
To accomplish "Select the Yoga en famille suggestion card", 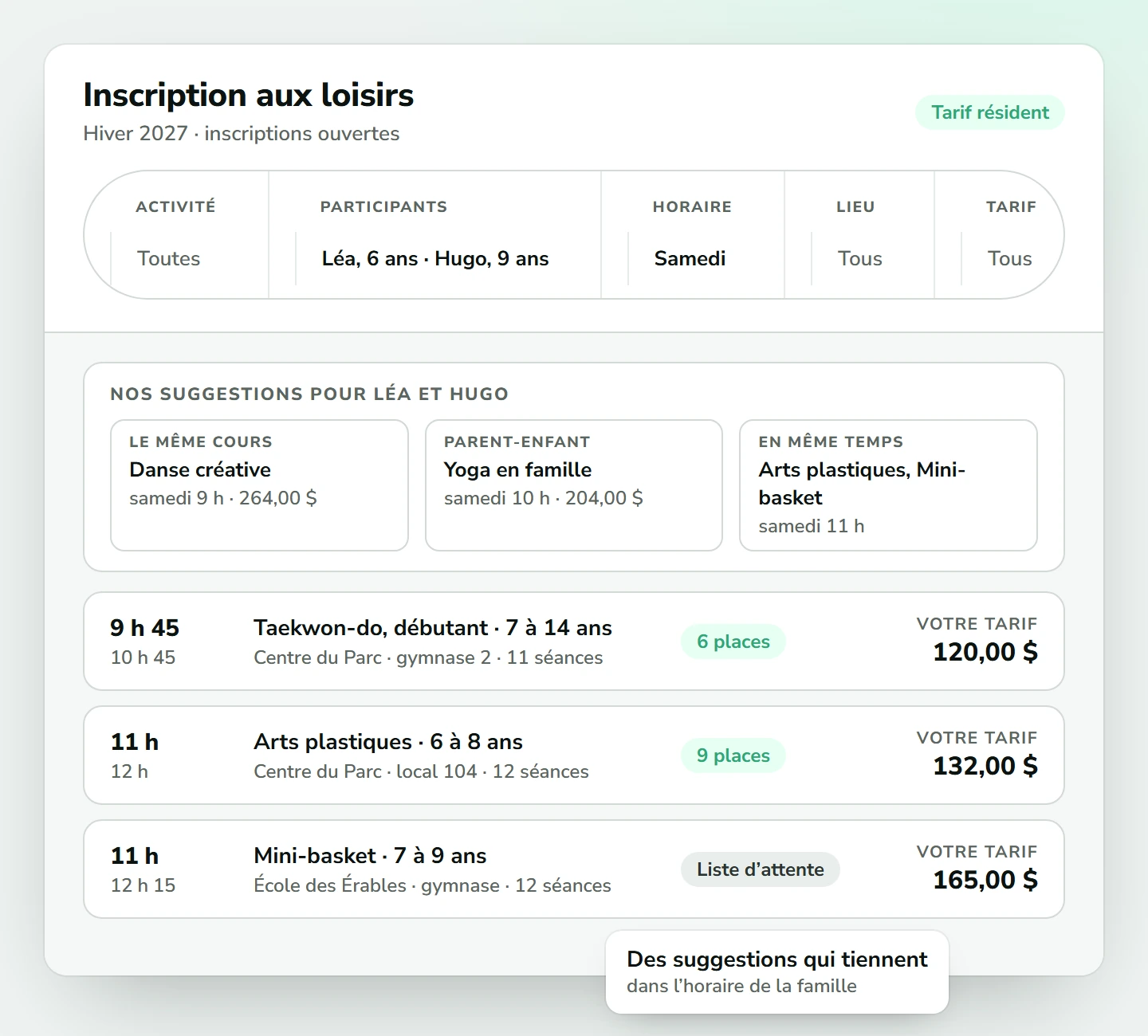I will (x=574, y=485).
